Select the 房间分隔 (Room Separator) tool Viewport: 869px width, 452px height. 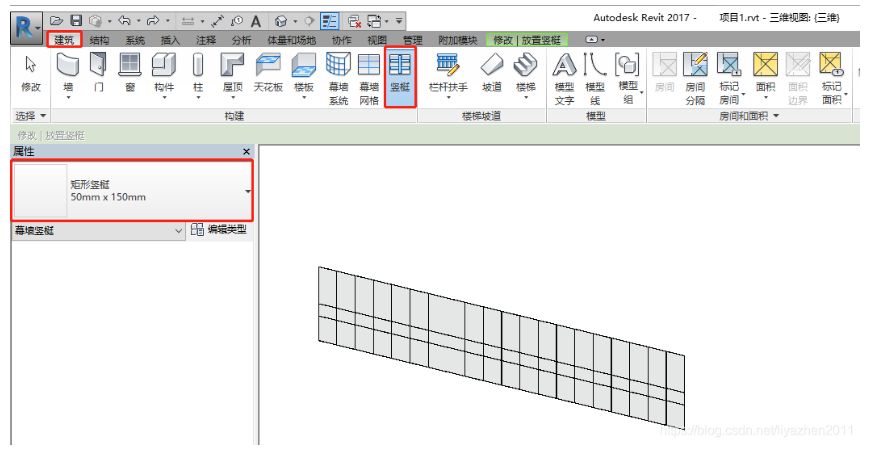pos(695,78)
